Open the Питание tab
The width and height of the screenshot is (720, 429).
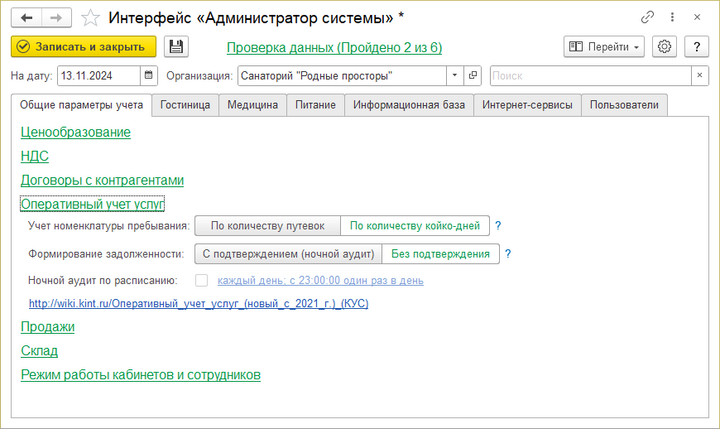pyautogui.click(x=315, y=105)
